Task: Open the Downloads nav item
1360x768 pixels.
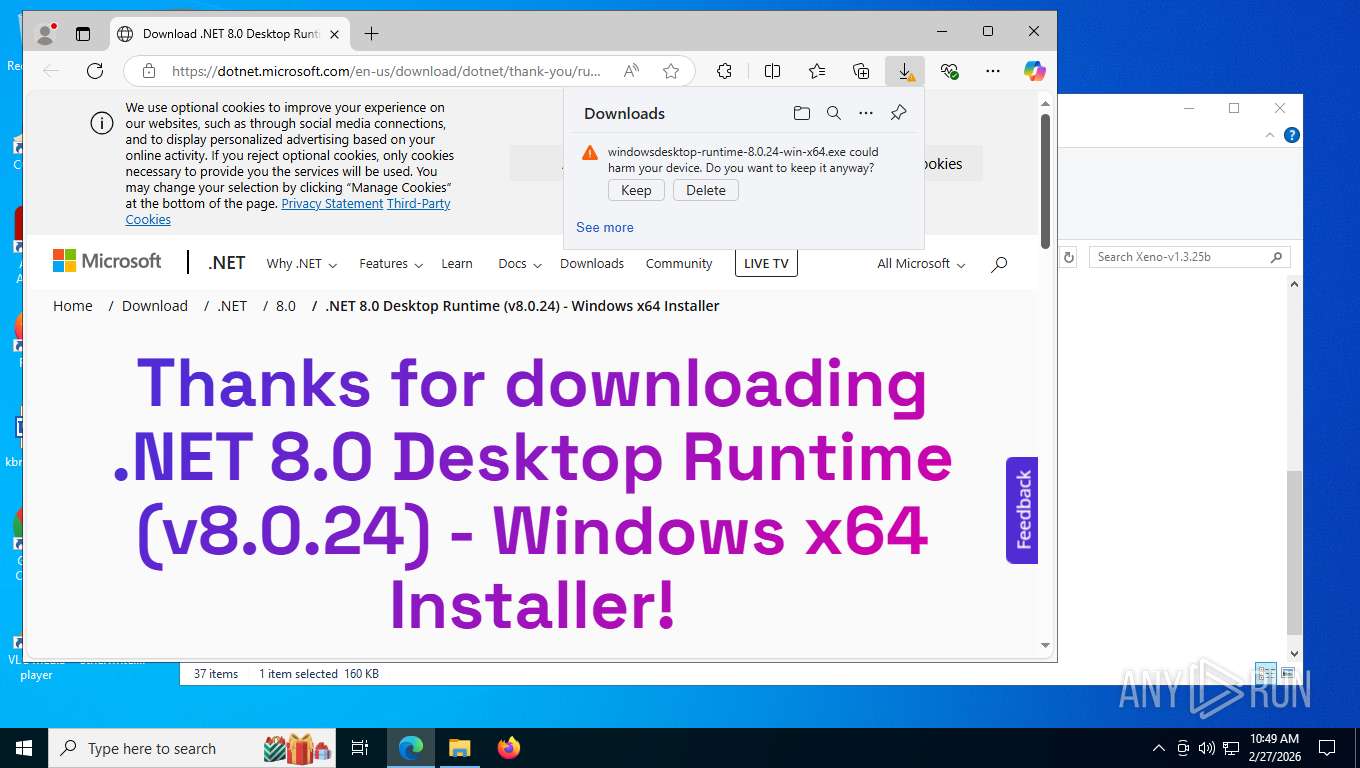Action: click(592, 264)
